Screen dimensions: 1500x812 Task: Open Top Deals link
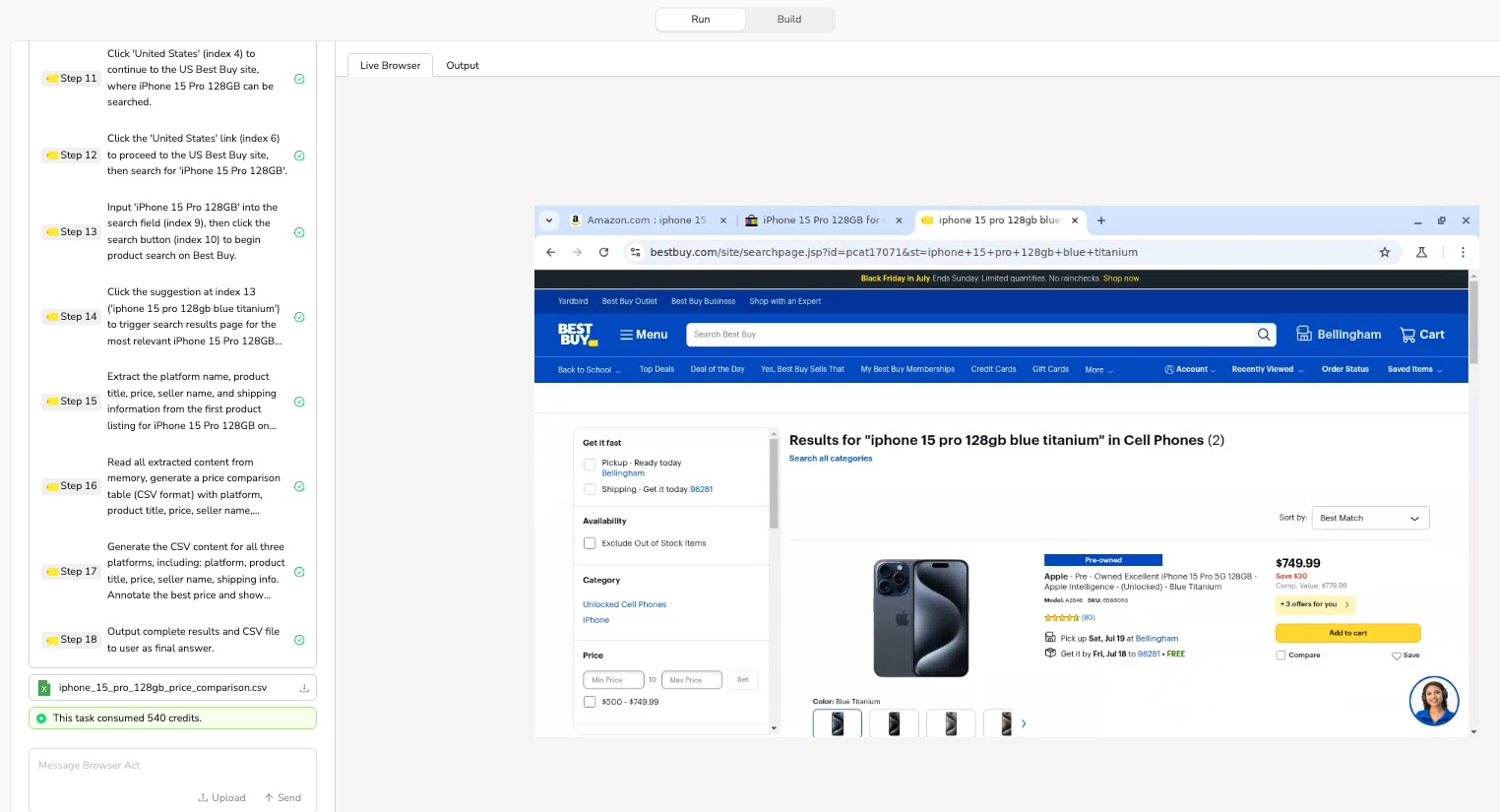point(656,369)
